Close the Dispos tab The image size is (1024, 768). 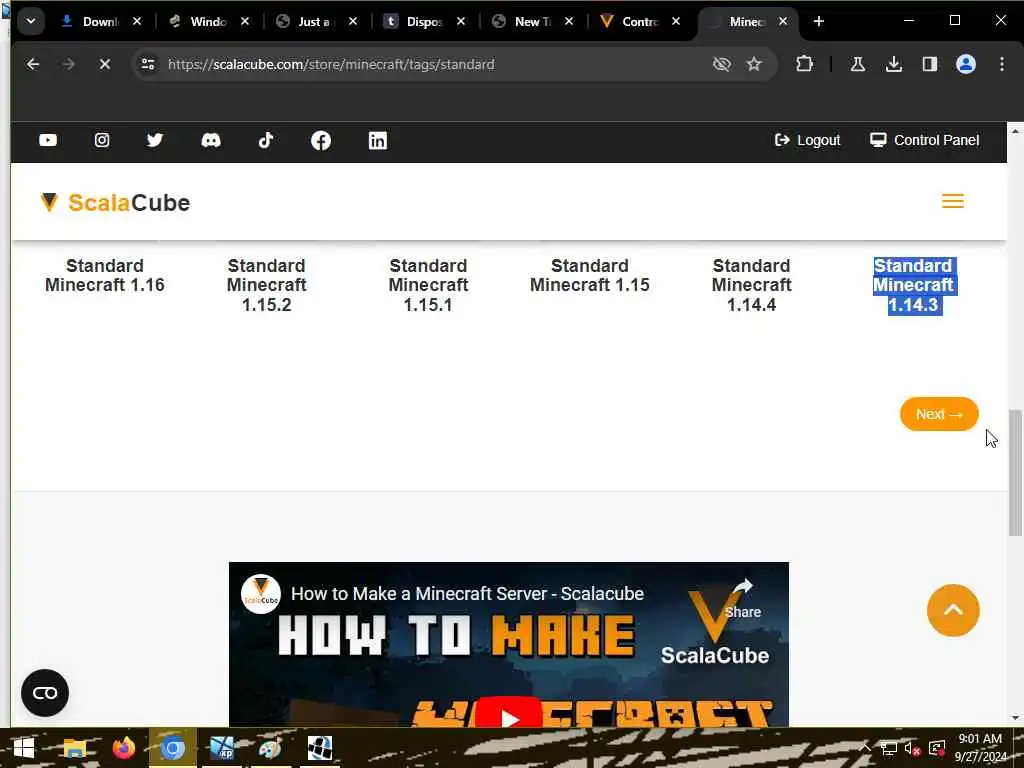[461, 22]
